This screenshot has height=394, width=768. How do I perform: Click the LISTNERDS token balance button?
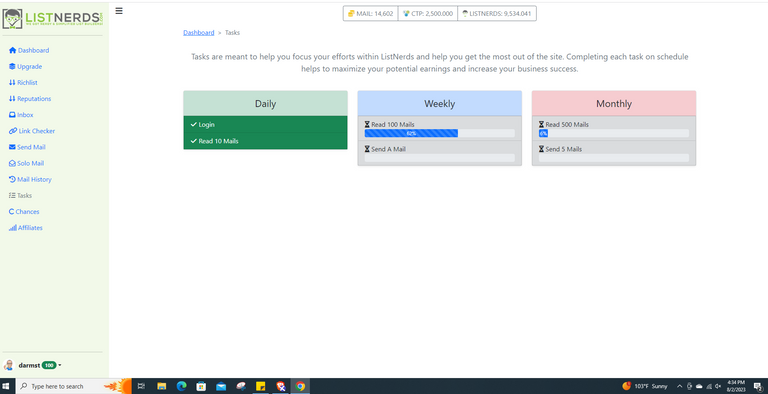coord(497,14)
